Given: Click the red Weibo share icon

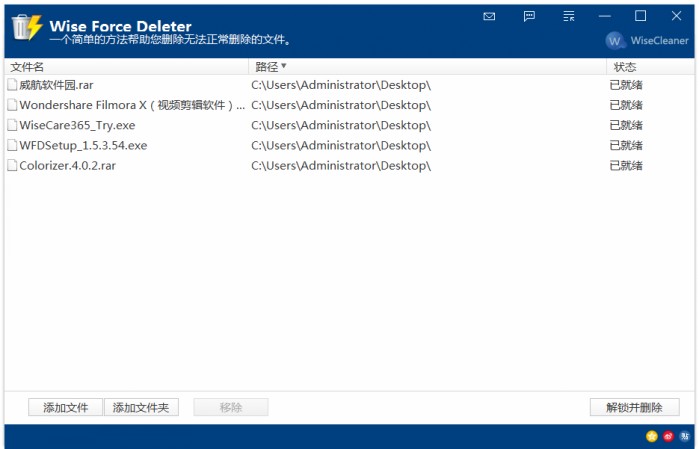Looking at the screenshot, I should [x=668, y=436].
